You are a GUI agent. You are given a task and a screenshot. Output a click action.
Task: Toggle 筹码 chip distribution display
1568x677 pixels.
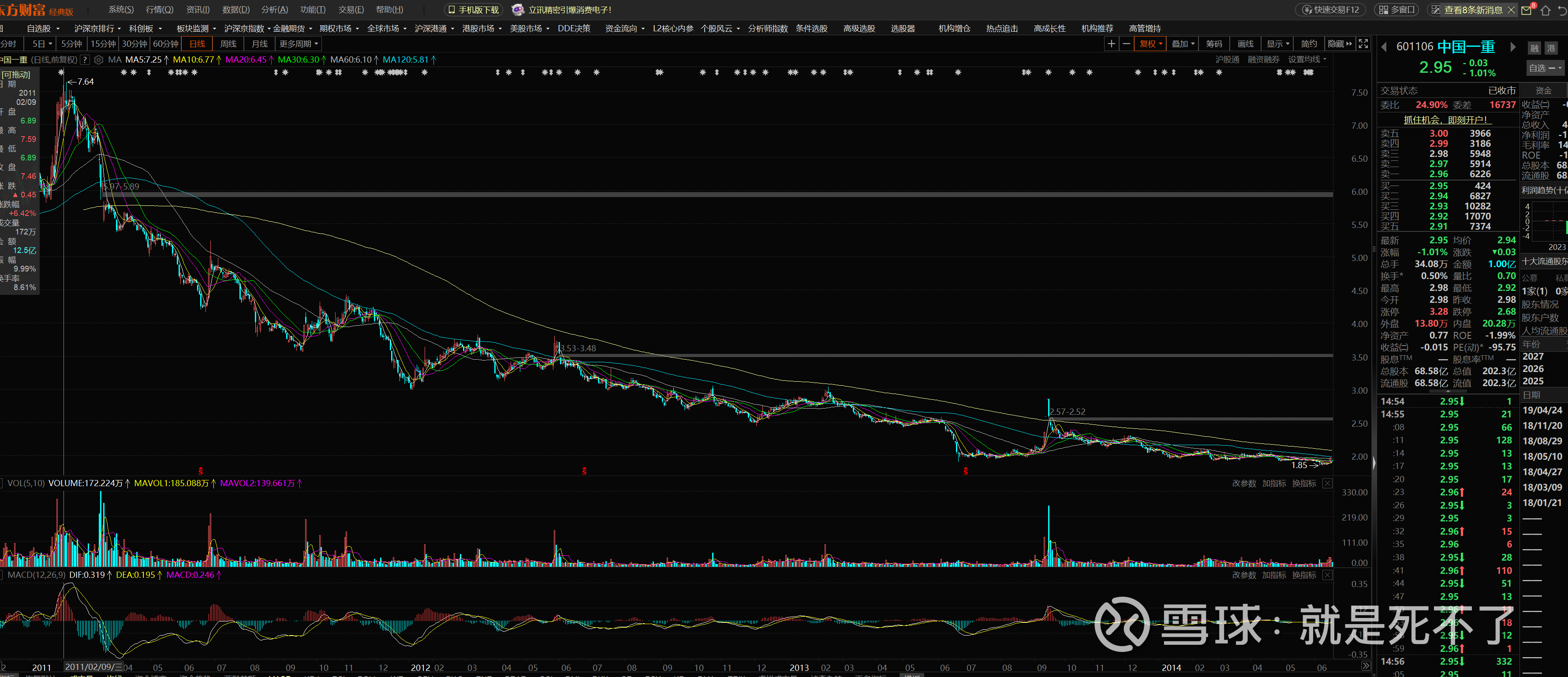1214,44
